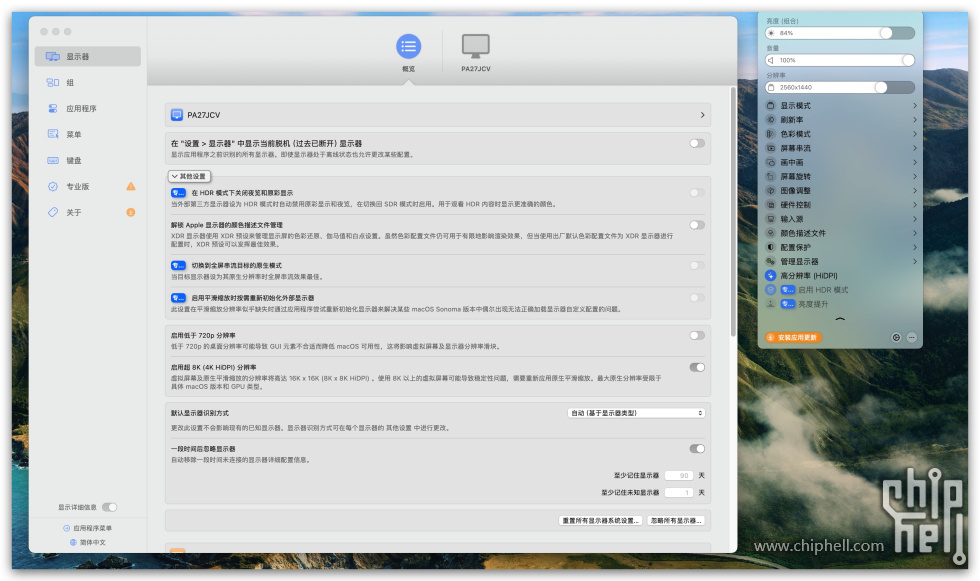
Task: Expand 显示模式 submenu chevron
Action: point(914,106)
